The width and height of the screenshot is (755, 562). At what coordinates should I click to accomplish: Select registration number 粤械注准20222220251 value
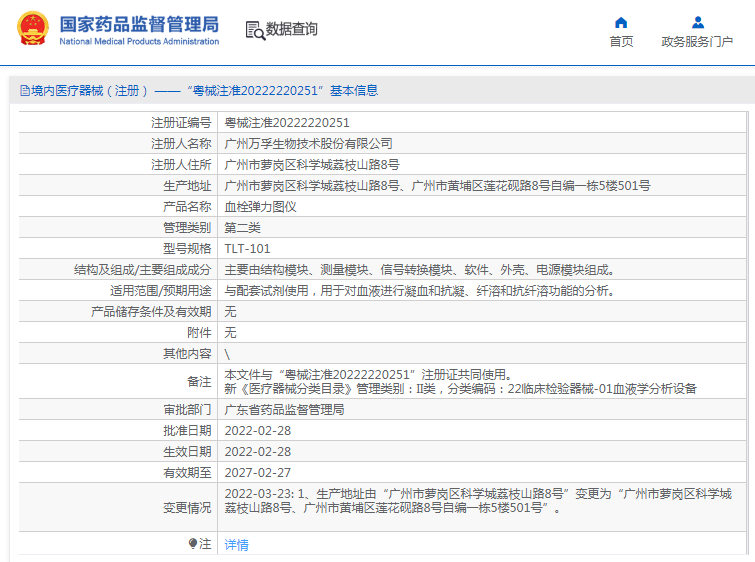point(287,123)
